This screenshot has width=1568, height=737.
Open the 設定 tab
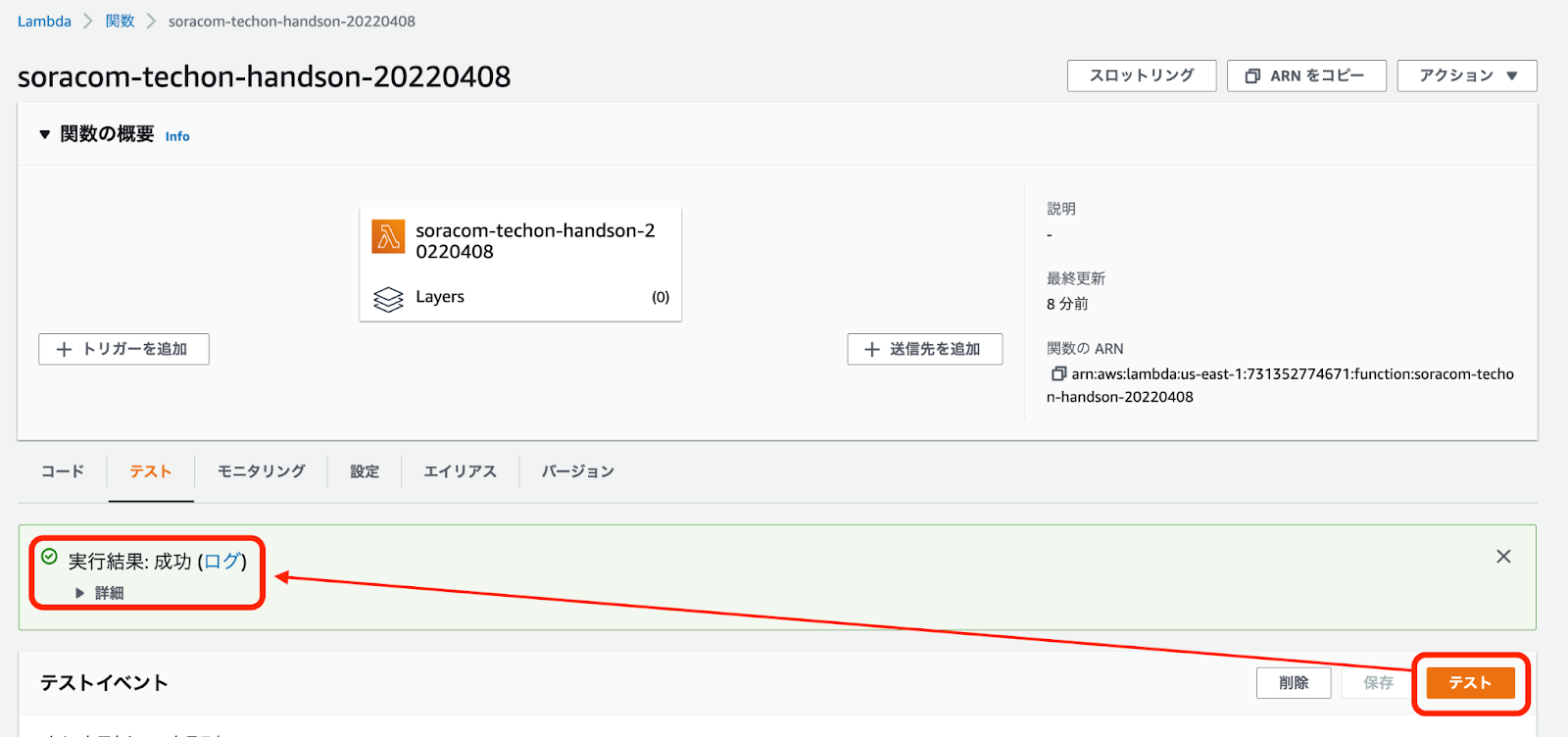[365, 471]
